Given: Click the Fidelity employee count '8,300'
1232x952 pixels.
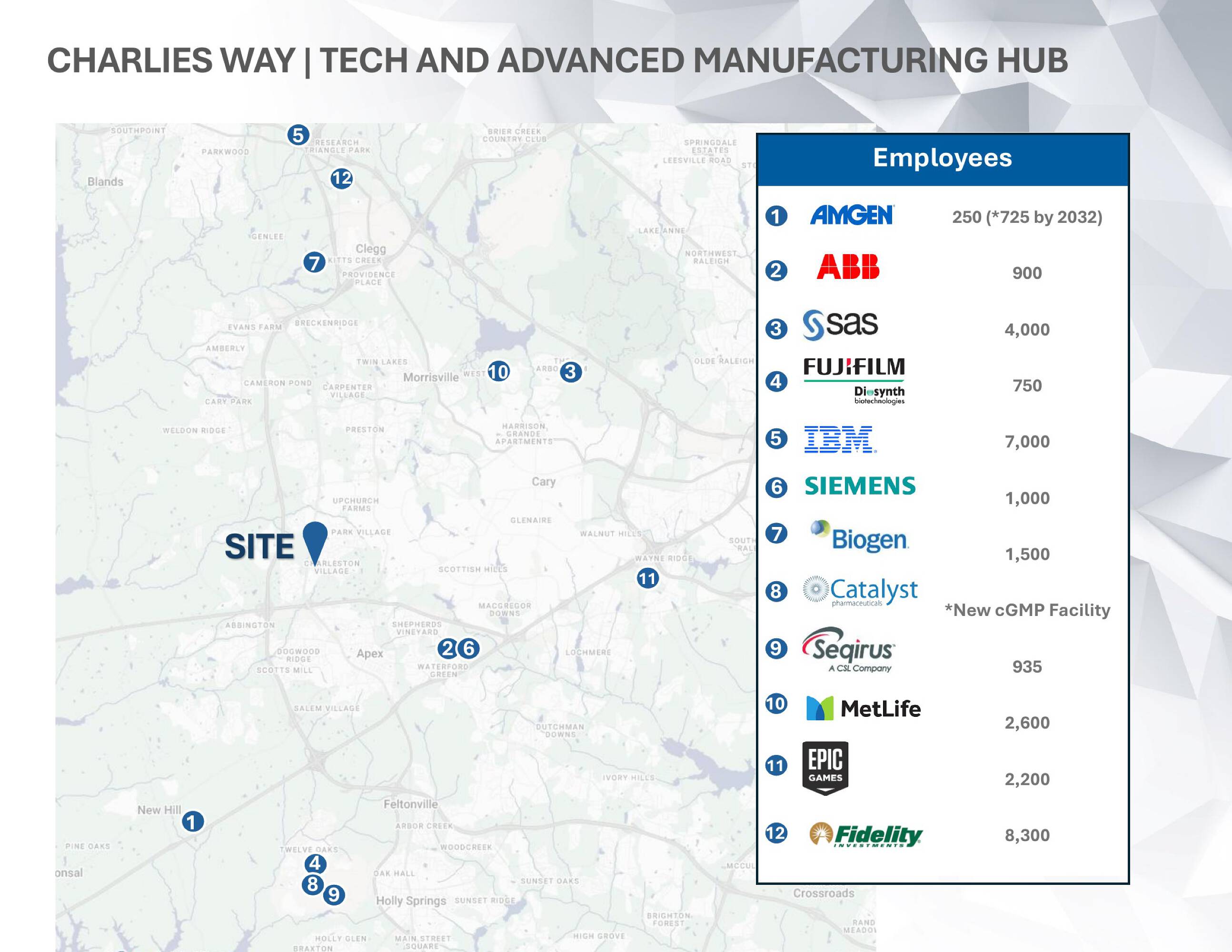Looking at the screenshot, I should click(x=1027, y=835).
